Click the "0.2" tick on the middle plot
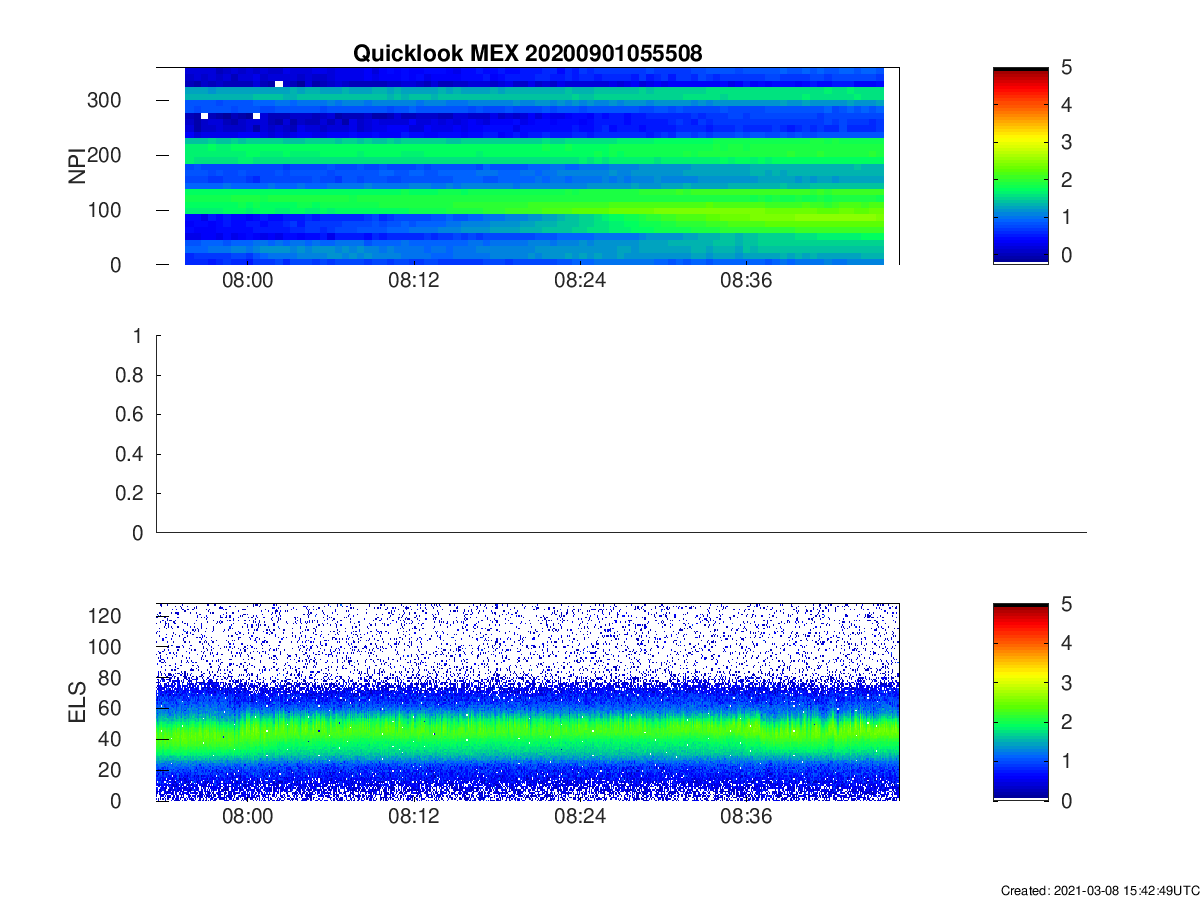The height and width of the screenshot is (900, 1200). pyautogui.click(x=131, y=493)
